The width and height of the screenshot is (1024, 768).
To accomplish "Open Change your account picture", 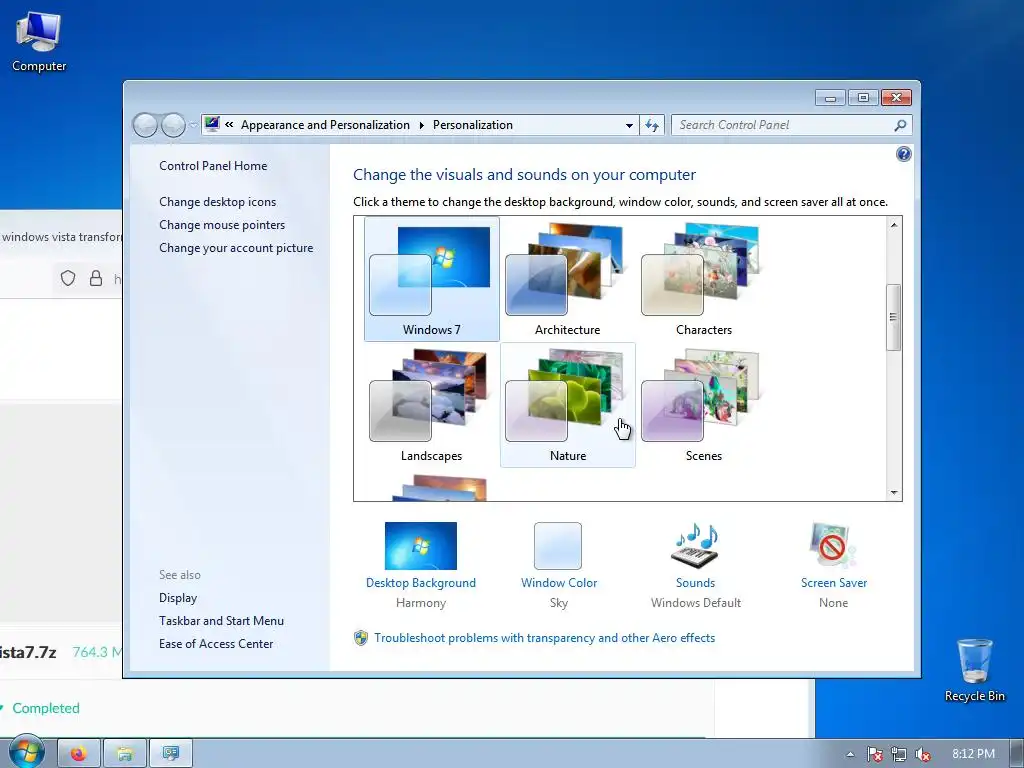I will pos(236,248).
